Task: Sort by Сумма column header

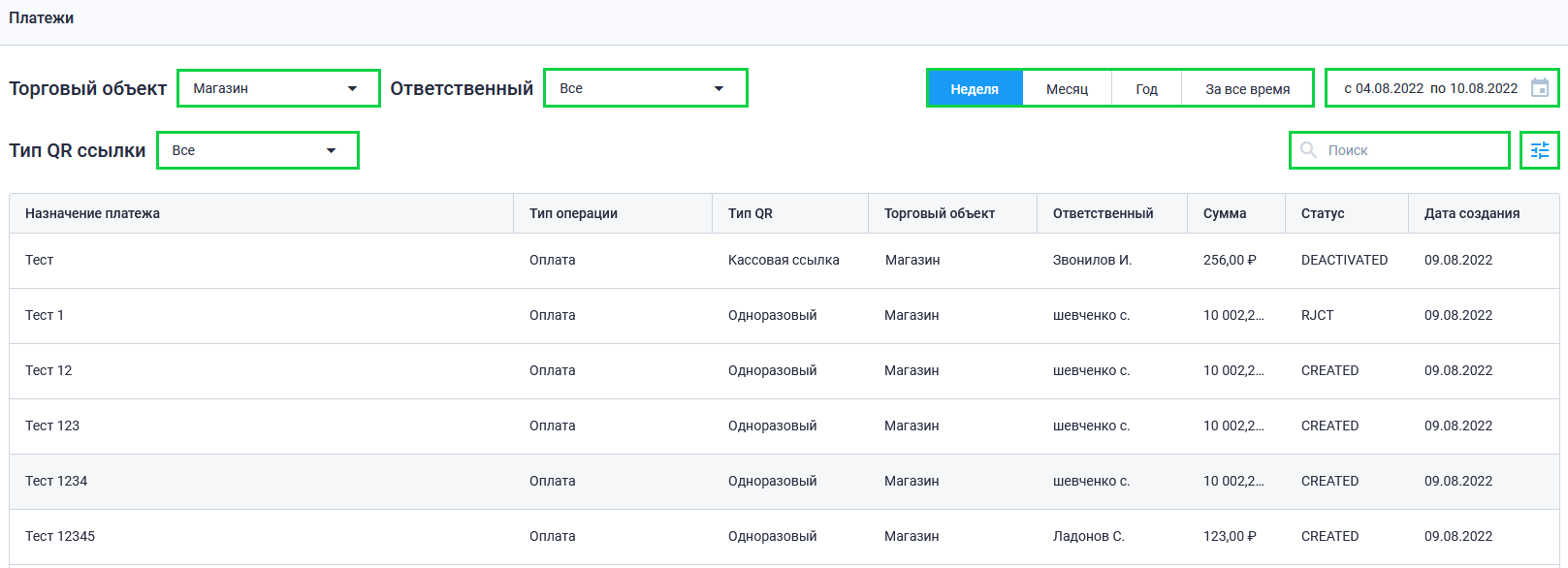Action: (x=1225, y=213)
